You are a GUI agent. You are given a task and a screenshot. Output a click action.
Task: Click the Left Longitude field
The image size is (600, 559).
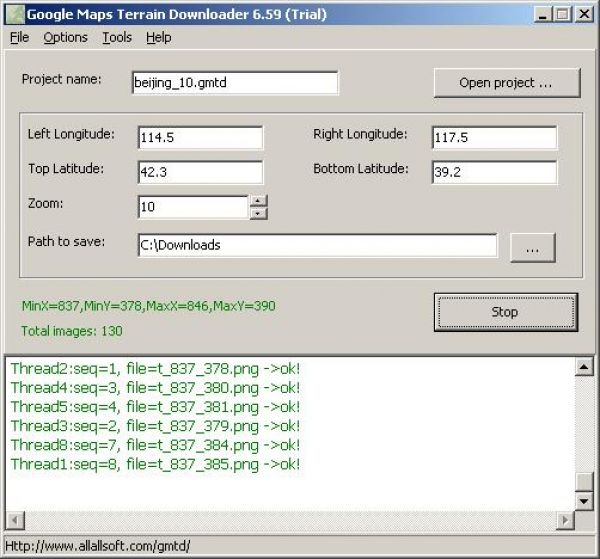(x=200, y=137)
